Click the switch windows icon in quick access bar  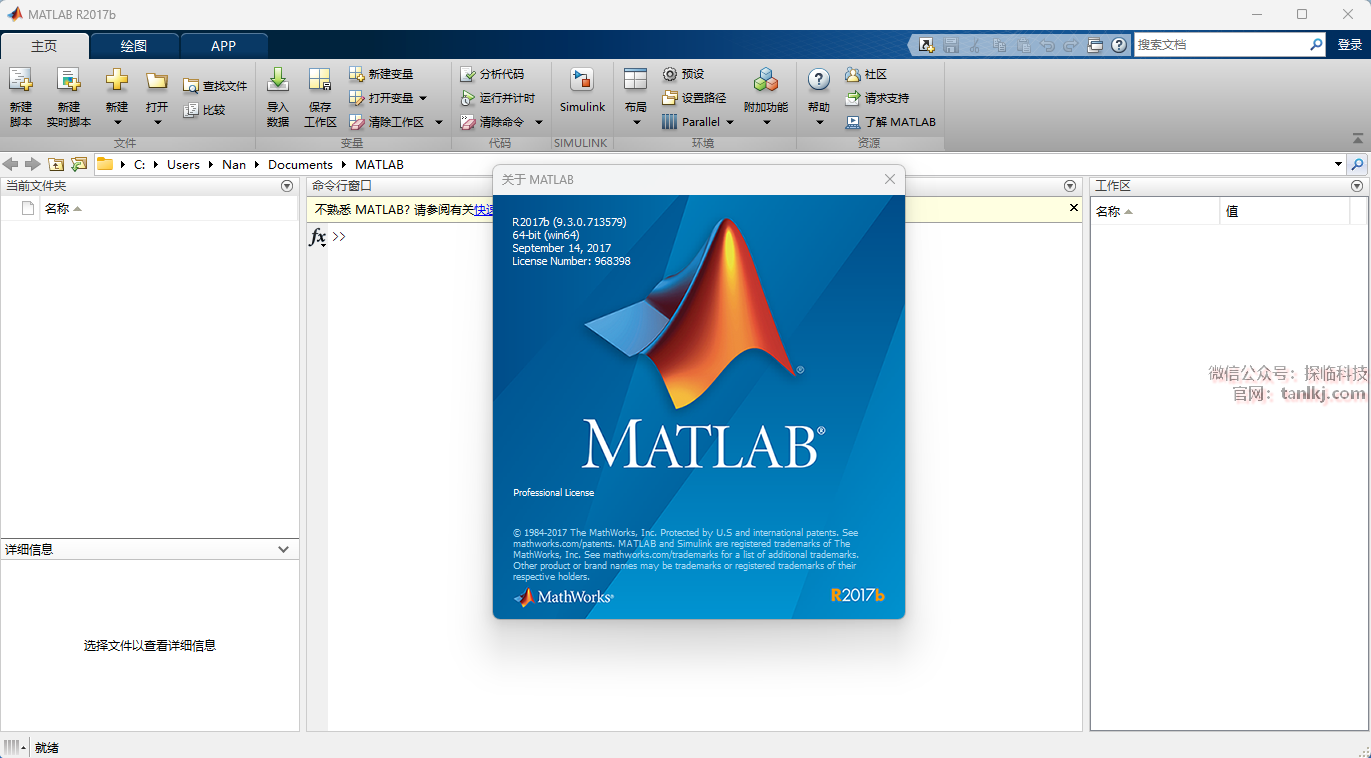pyautogui.click(x=1095, y=45)
